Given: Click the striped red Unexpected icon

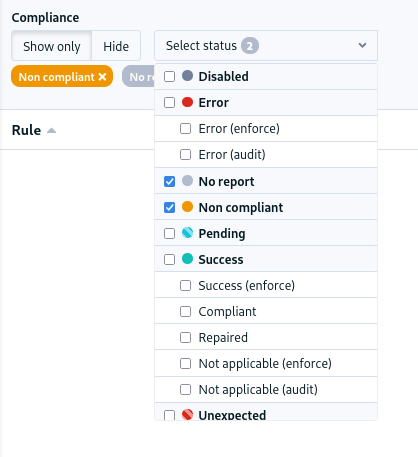Looking at the screenshot, I should [187, 415].
